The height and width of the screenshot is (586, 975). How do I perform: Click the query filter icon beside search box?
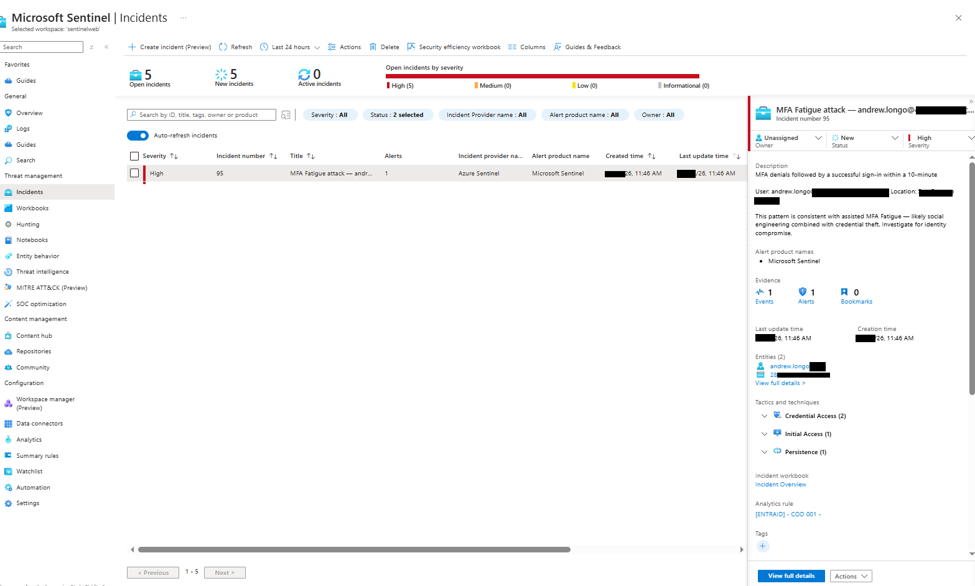coord(285,114)
